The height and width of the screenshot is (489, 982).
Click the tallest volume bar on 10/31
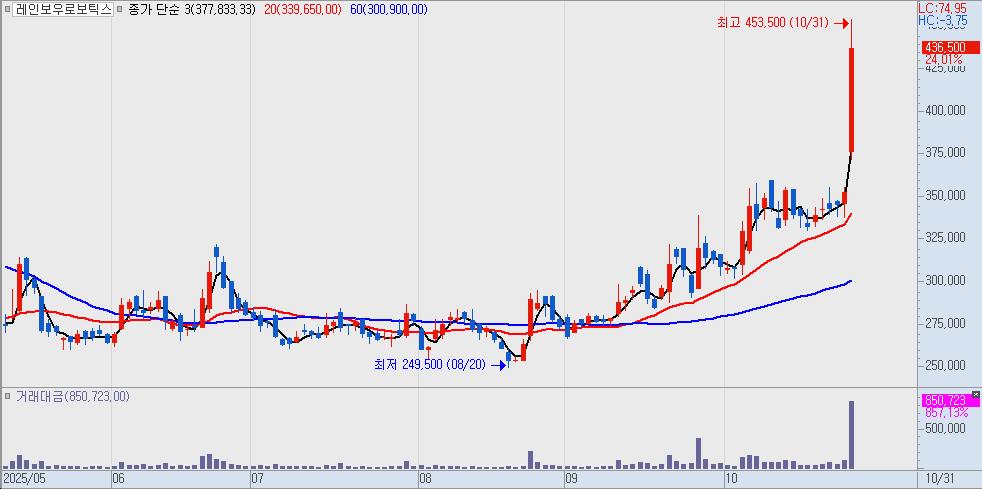click(x=852, y=435)
